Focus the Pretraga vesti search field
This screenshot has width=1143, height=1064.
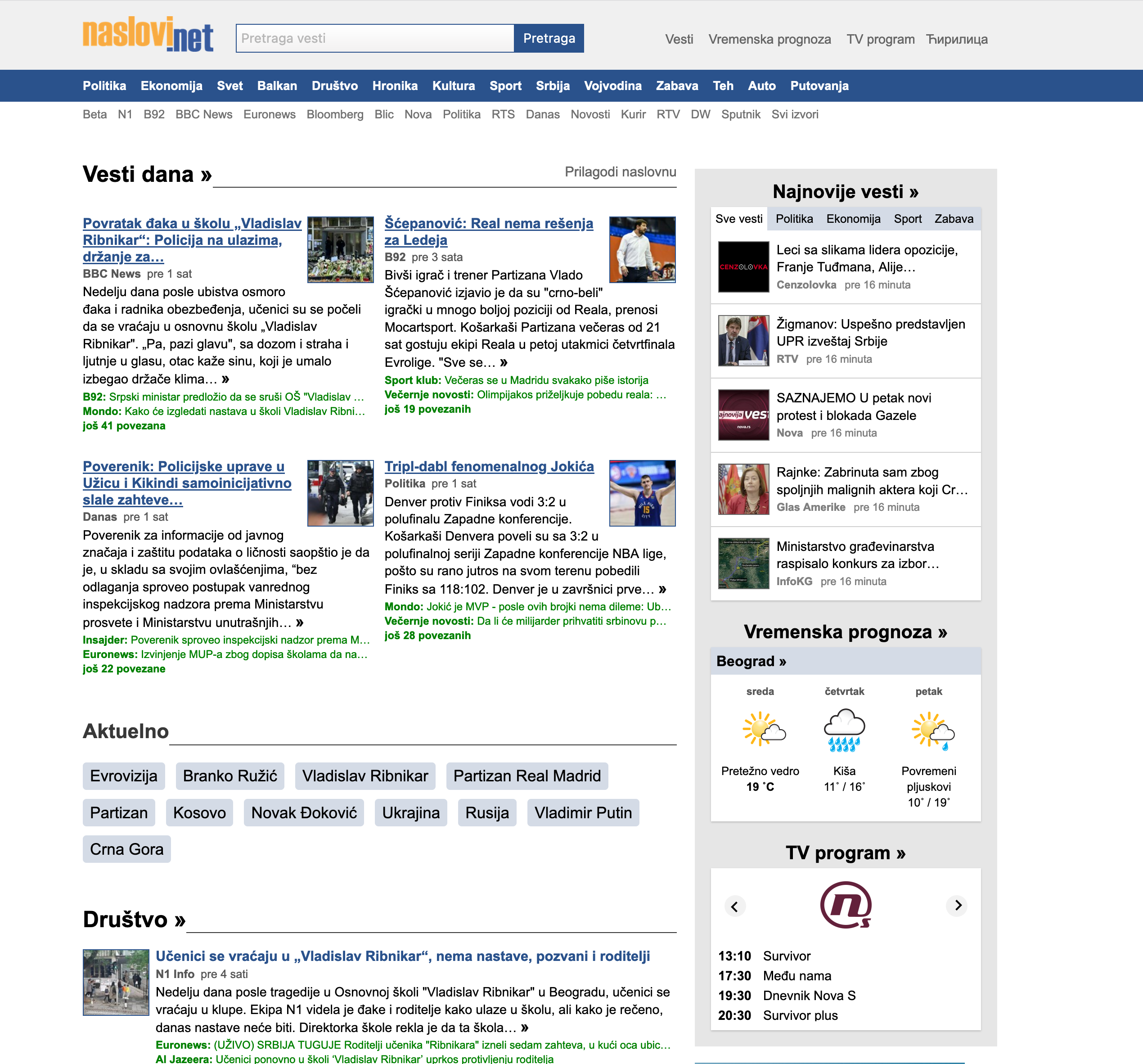[x=375, y=39]
